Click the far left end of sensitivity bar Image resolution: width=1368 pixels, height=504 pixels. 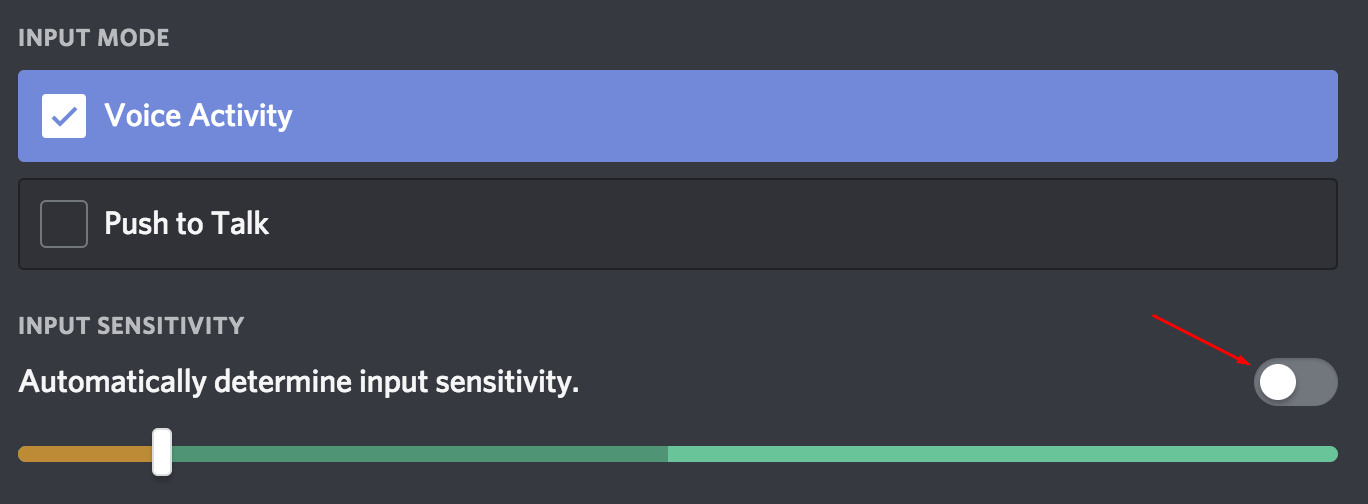pyautogui.click(x=24, y=454)
